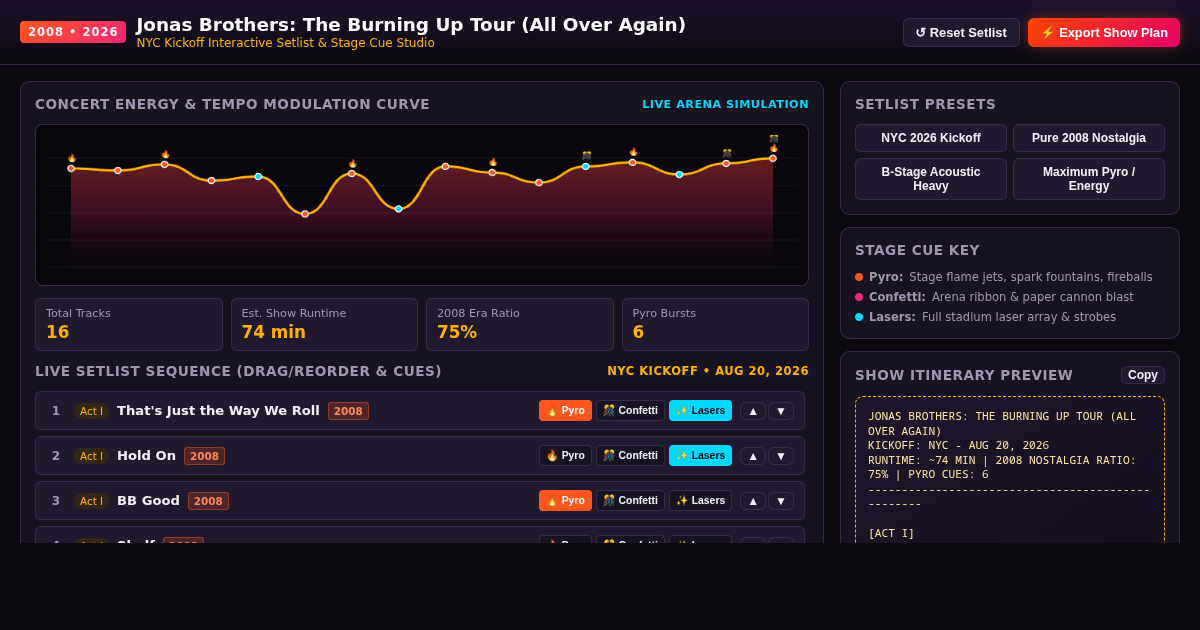Turn off Pyro for BB Good
Viewport: 1200px width, 630px height.
point(565,501)
